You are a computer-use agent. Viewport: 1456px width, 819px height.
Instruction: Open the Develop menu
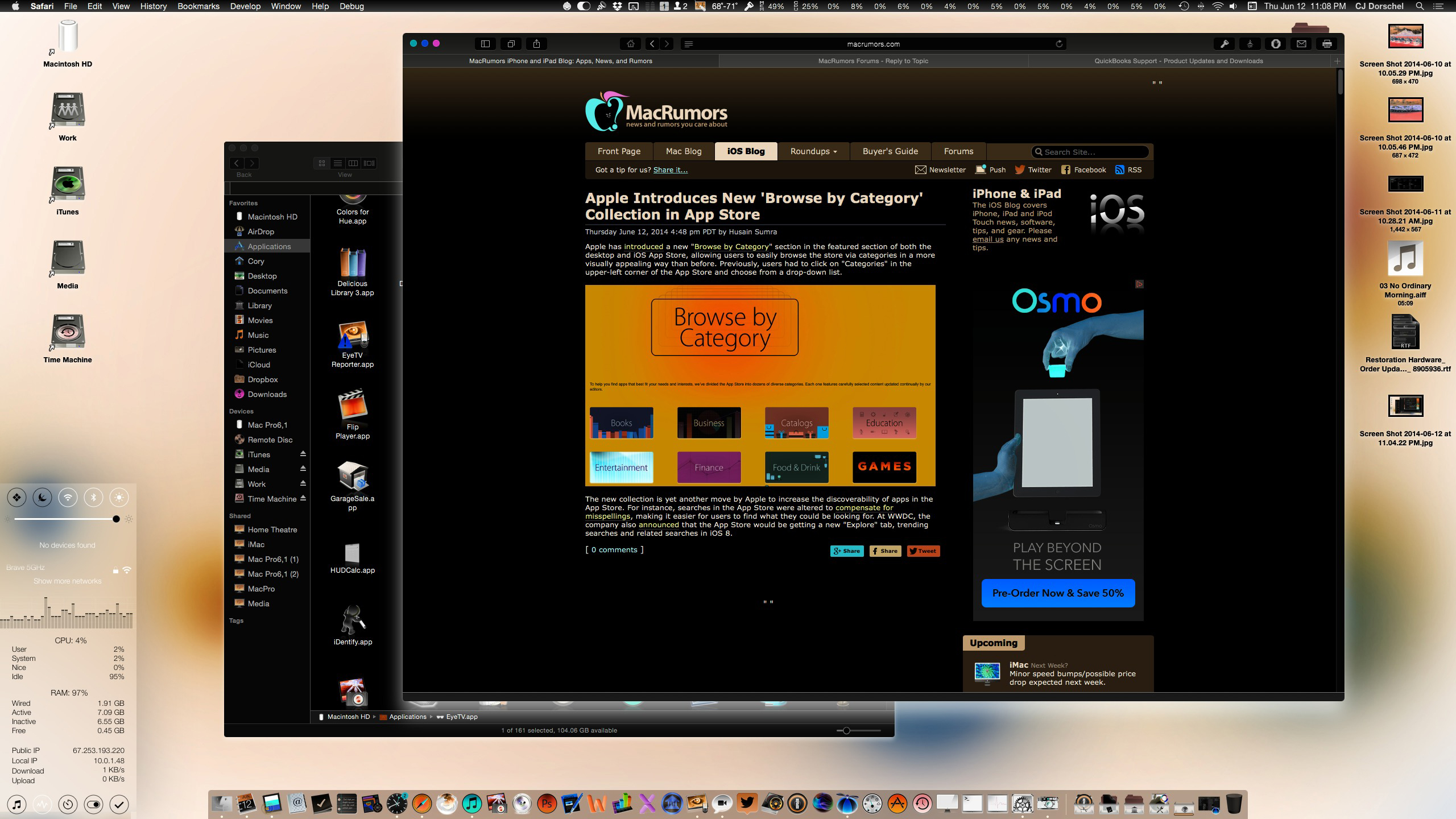tap(245, 6)
